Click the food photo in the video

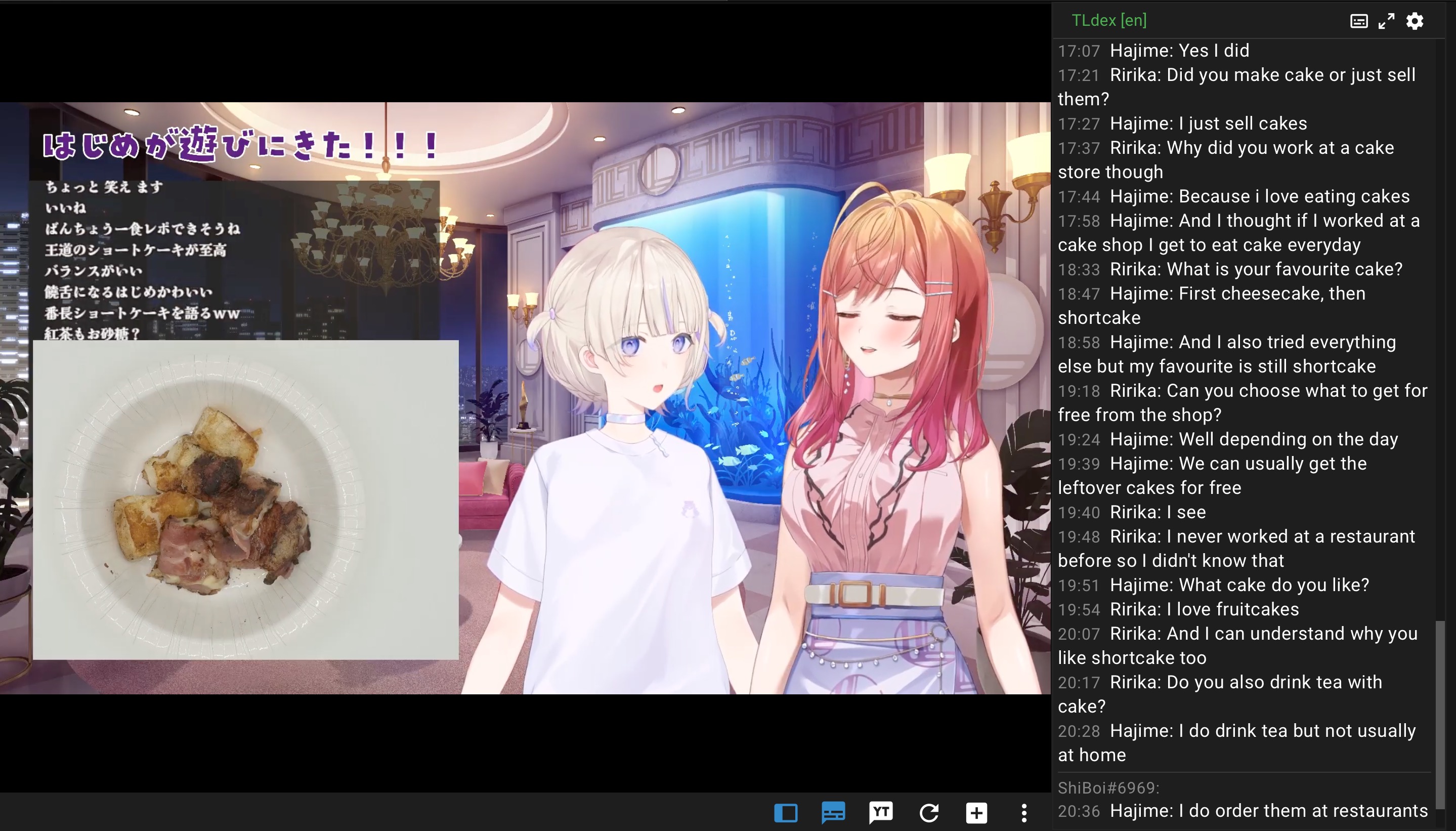(245, 500)
